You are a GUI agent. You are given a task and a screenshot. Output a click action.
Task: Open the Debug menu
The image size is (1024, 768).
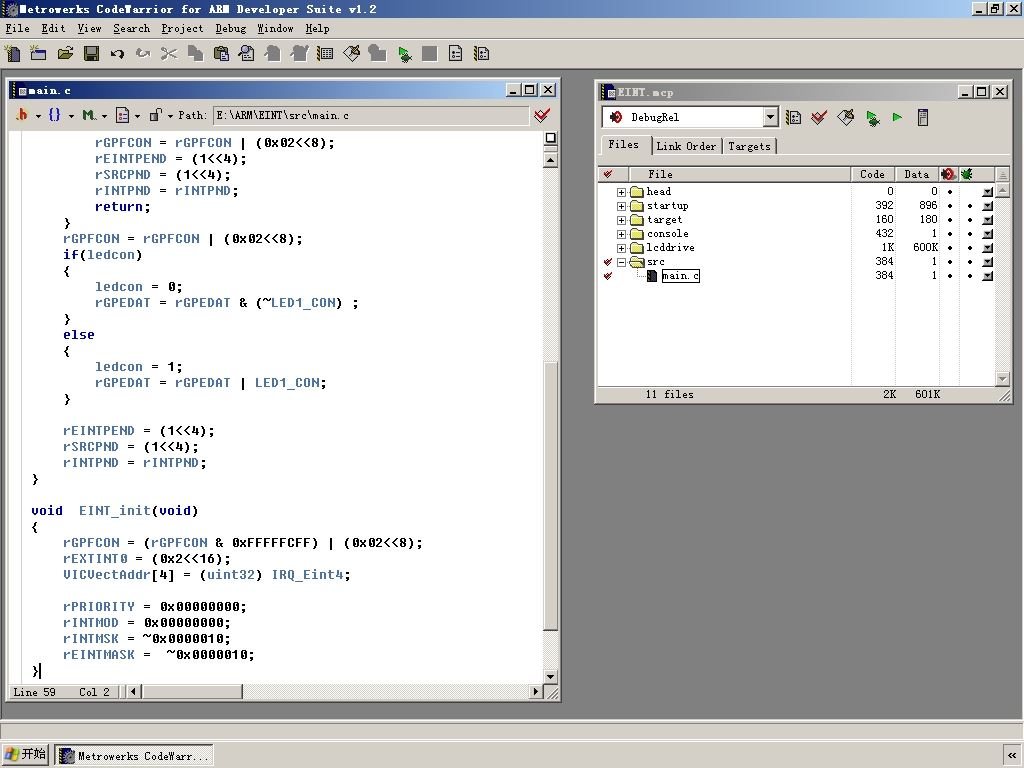click(x=231, y=28)
